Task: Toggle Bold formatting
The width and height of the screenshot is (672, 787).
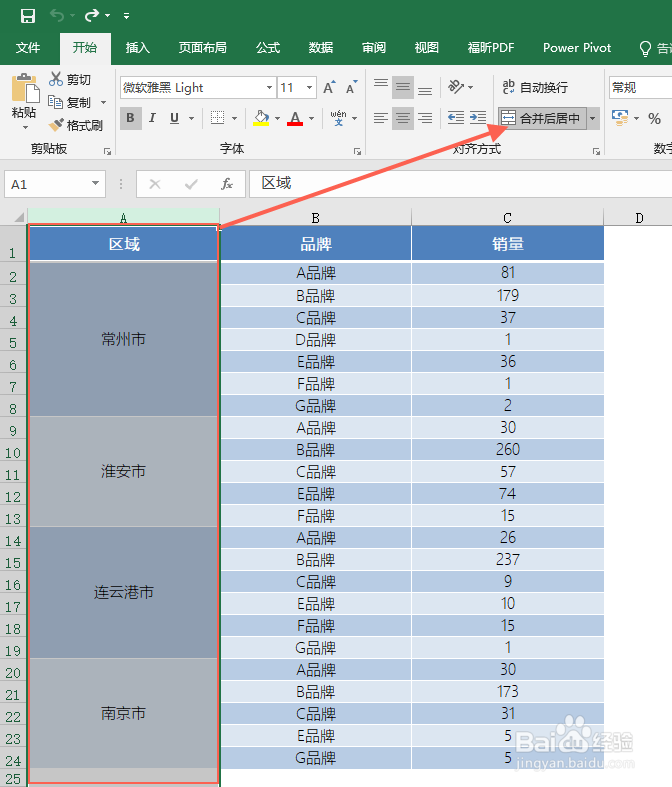Action: 130,118
